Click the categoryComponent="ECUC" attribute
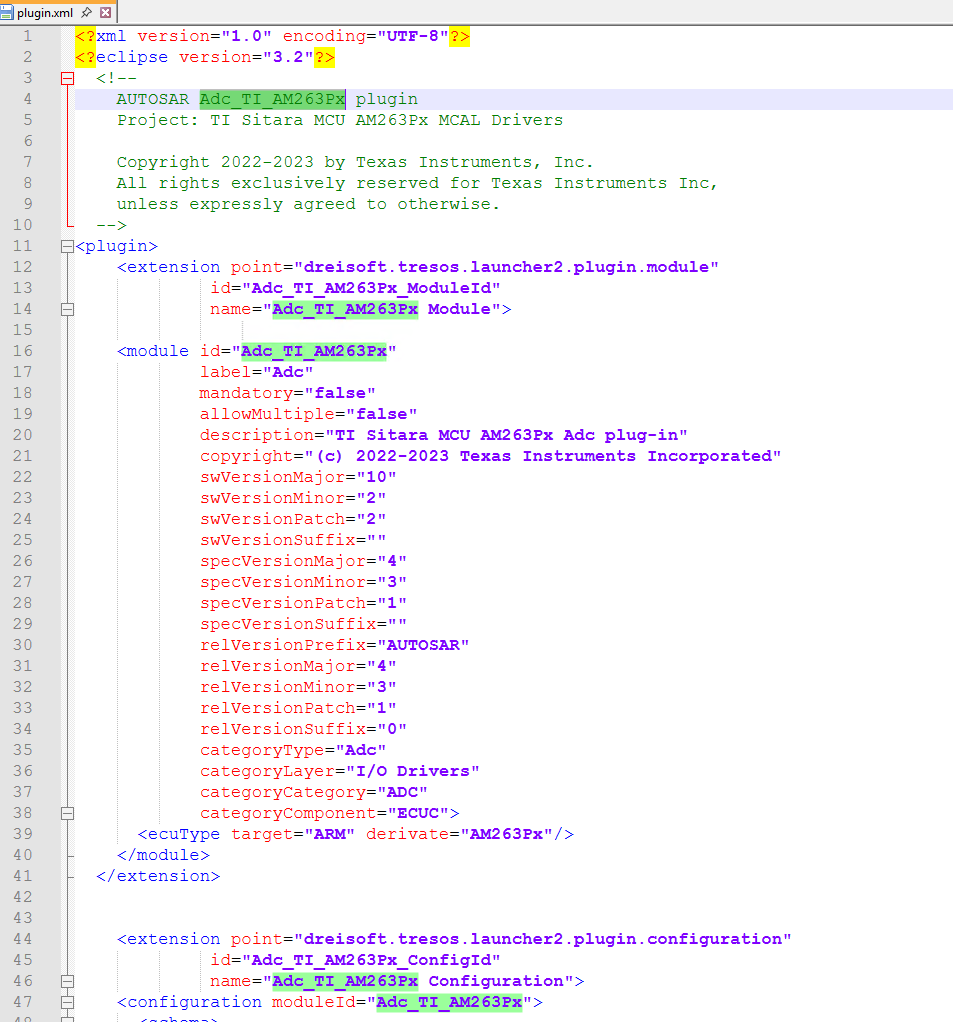This screenshot has width=953, height=1022. click(324, 813)
